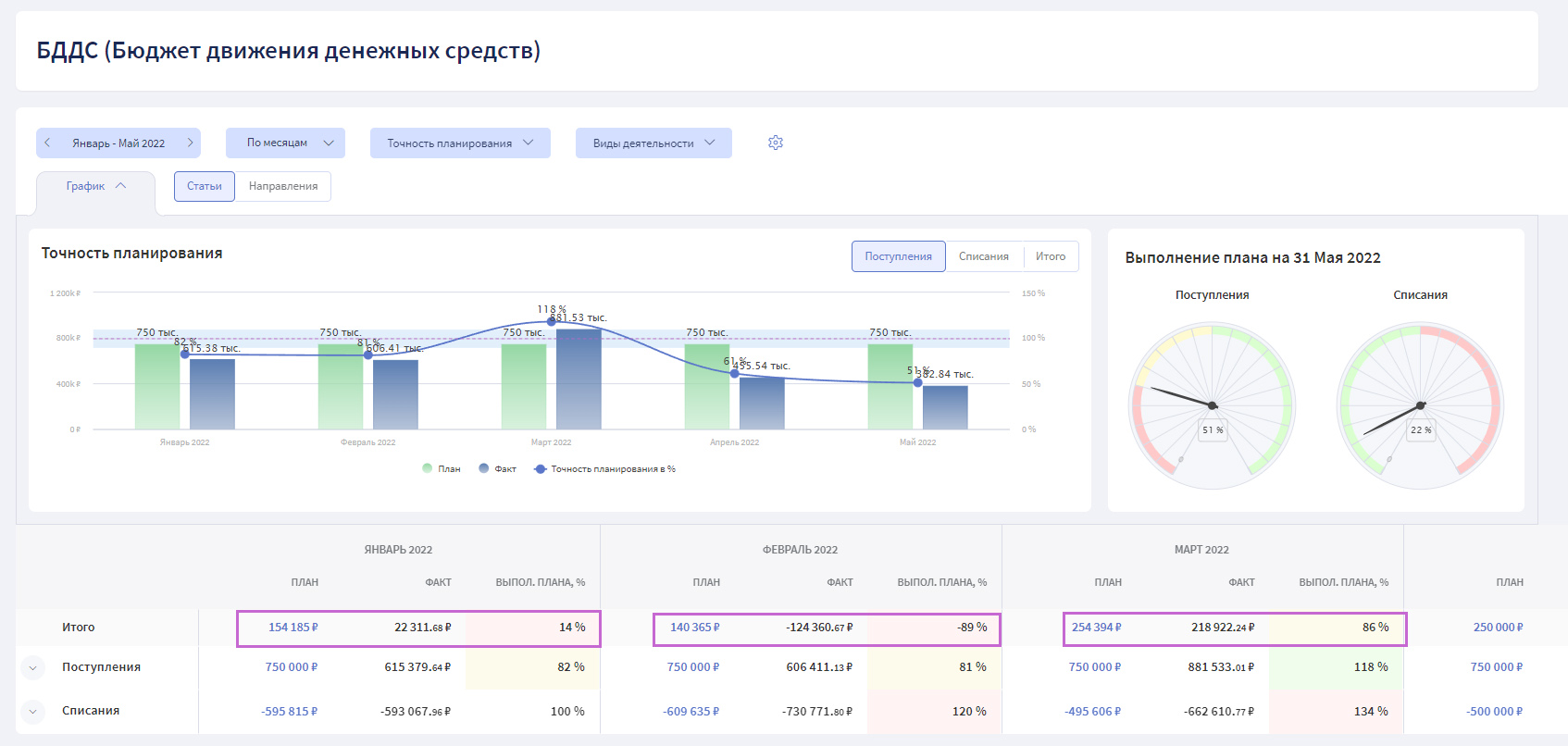Click МАРТ 2022 column header

pos(1201,550)
